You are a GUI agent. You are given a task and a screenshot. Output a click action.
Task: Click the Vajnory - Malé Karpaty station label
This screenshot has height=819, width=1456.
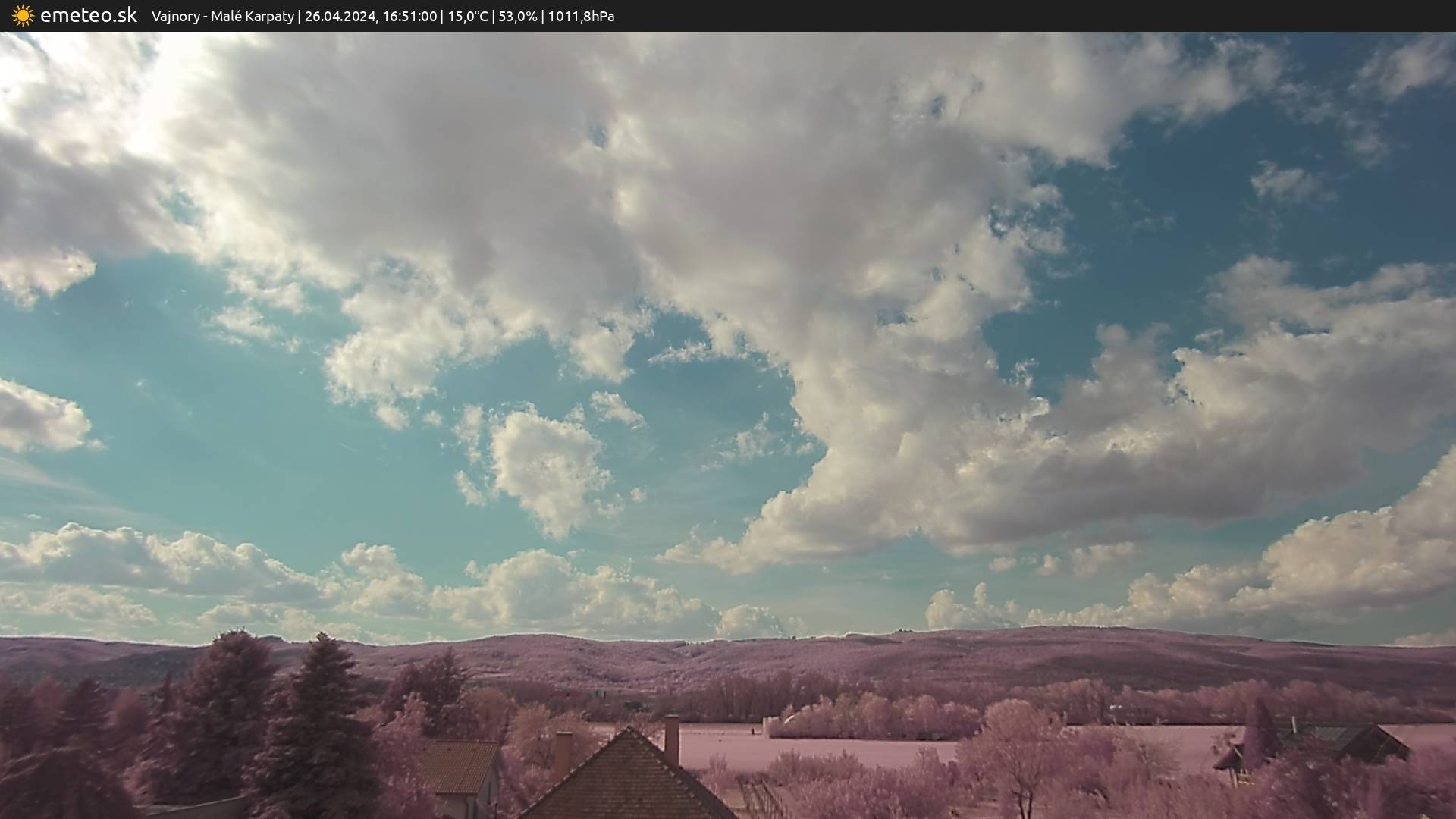pyautogui.click(x=222, y=16)
